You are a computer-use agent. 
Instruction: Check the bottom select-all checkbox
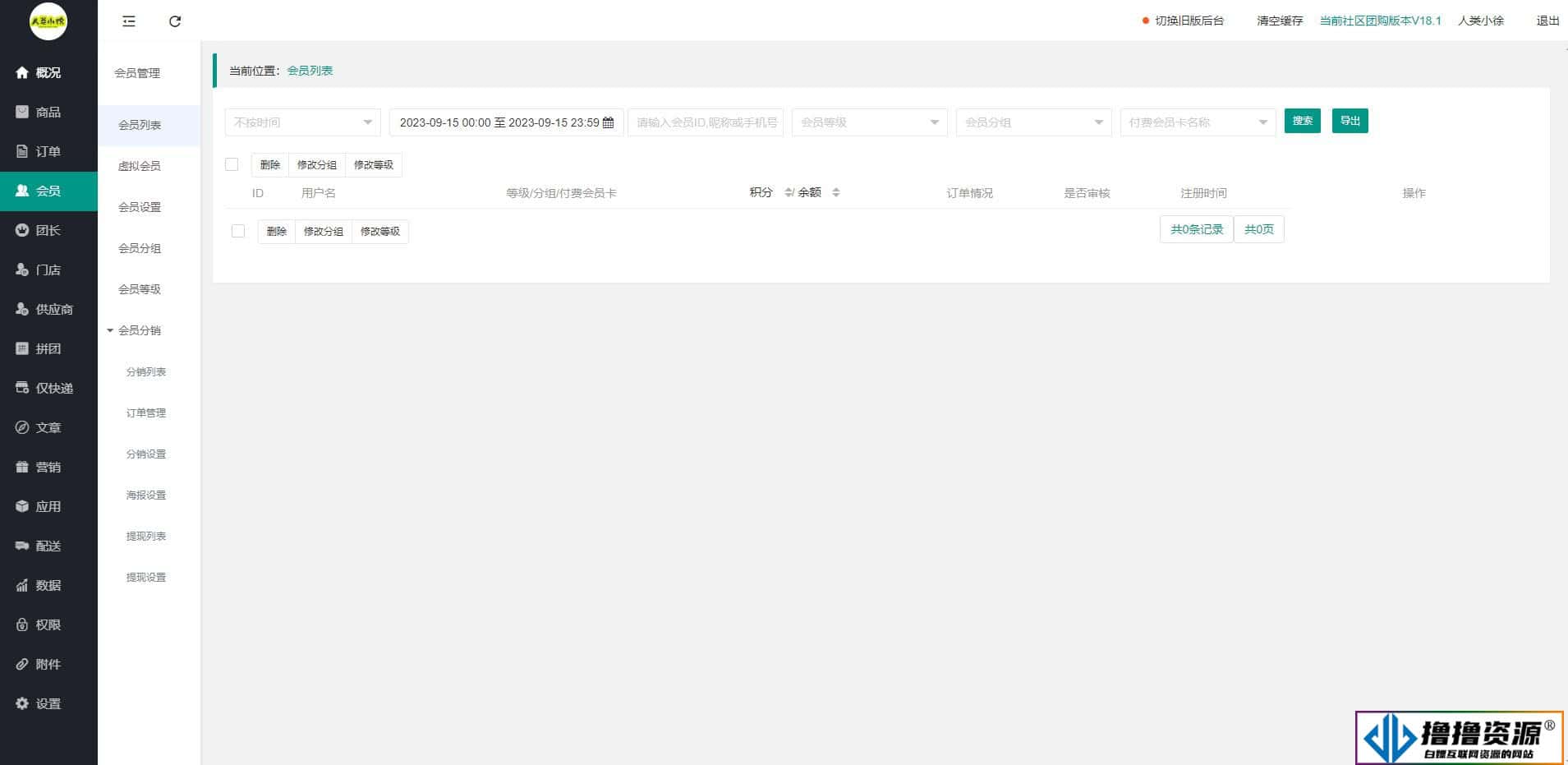pyautogui.click(x=238, y=231)
